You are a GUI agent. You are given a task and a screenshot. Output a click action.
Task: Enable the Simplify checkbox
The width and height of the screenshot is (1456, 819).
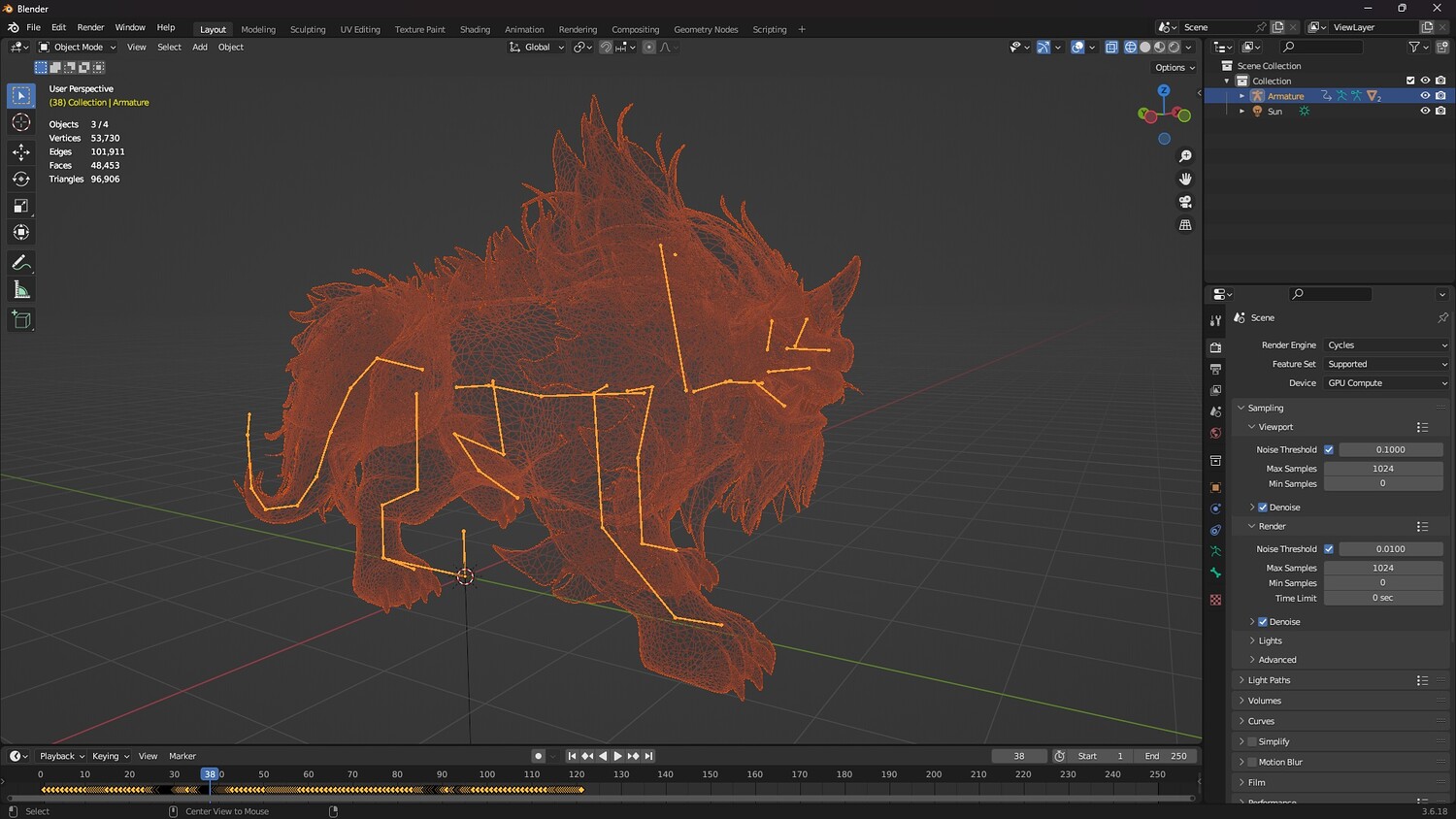point(1252,741)
